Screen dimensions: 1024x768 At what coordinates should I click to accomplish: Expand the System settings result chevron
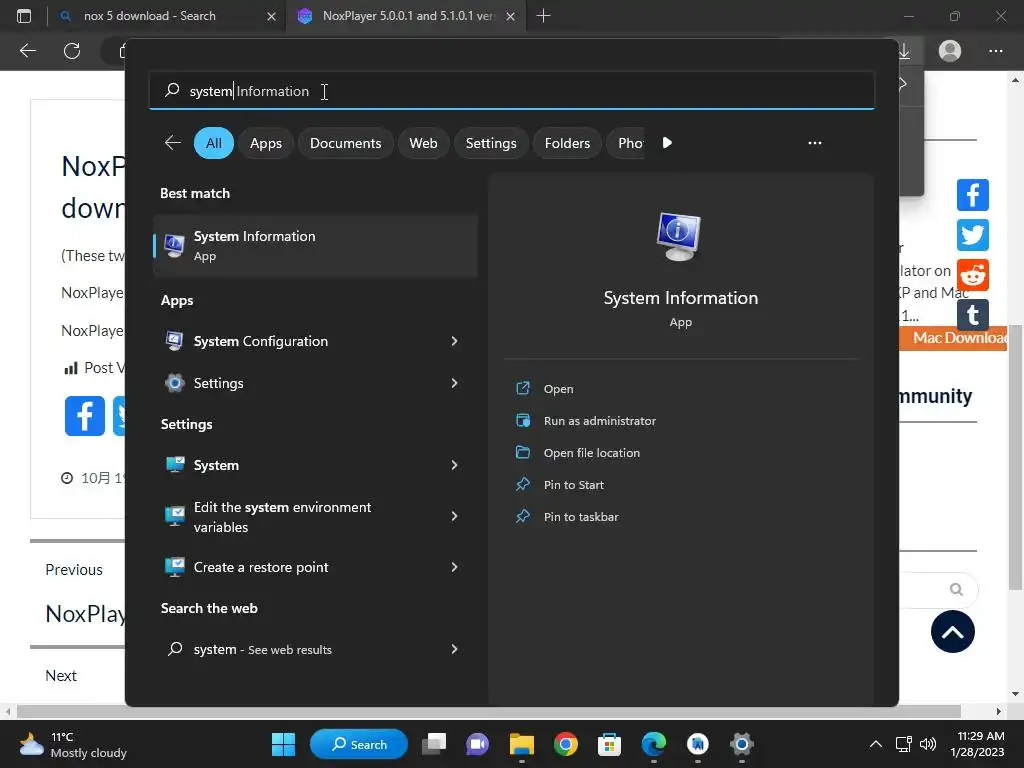coord(454,465)
